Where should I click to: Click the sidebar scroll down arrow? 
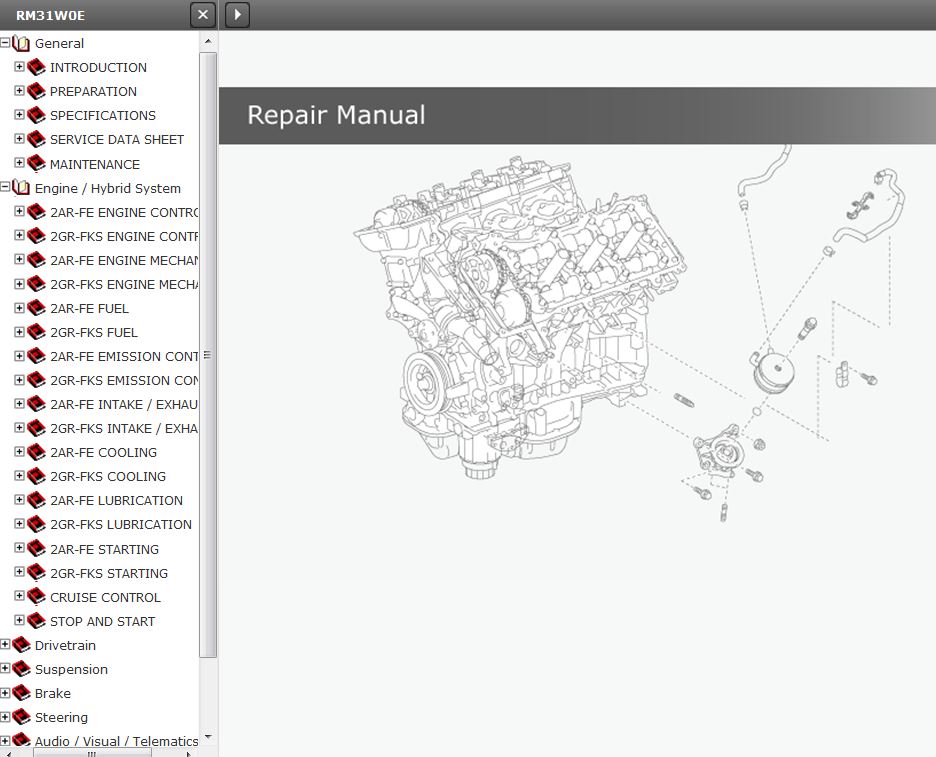point(208,738)
